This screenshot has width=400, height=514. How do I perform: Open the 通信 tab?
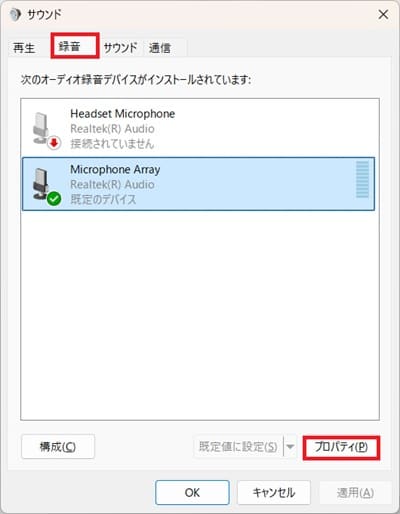click(x=160, y=48)
